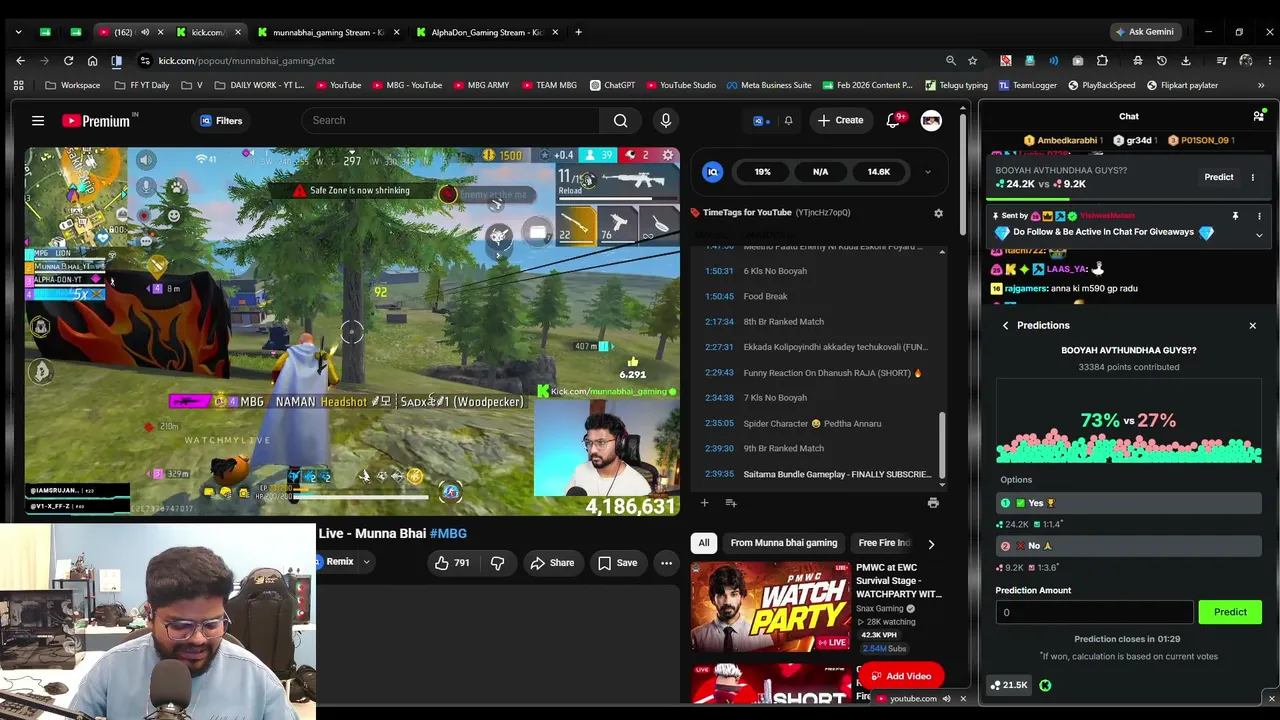Go to browser home page
This screenshot has width=1280, height=720.
(x=92, y=61)
